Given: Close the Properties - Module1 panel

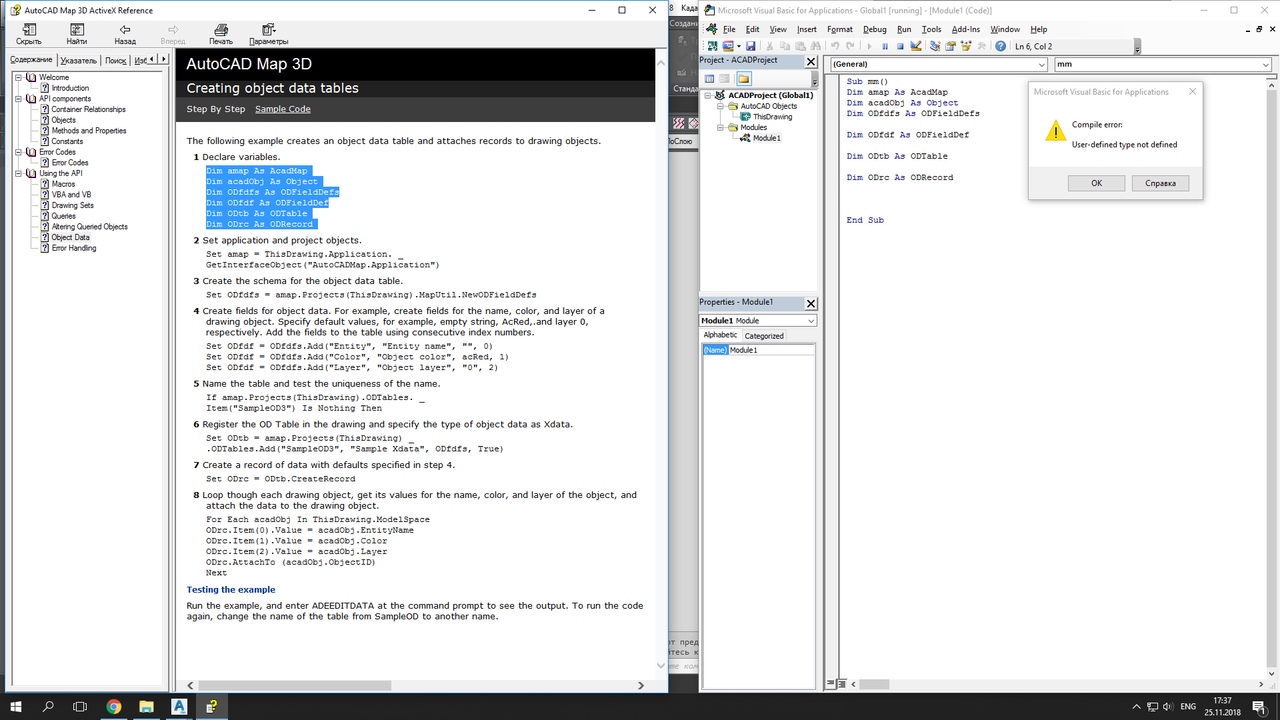Looking at the screenshot, I should click(x=811, y=303).
